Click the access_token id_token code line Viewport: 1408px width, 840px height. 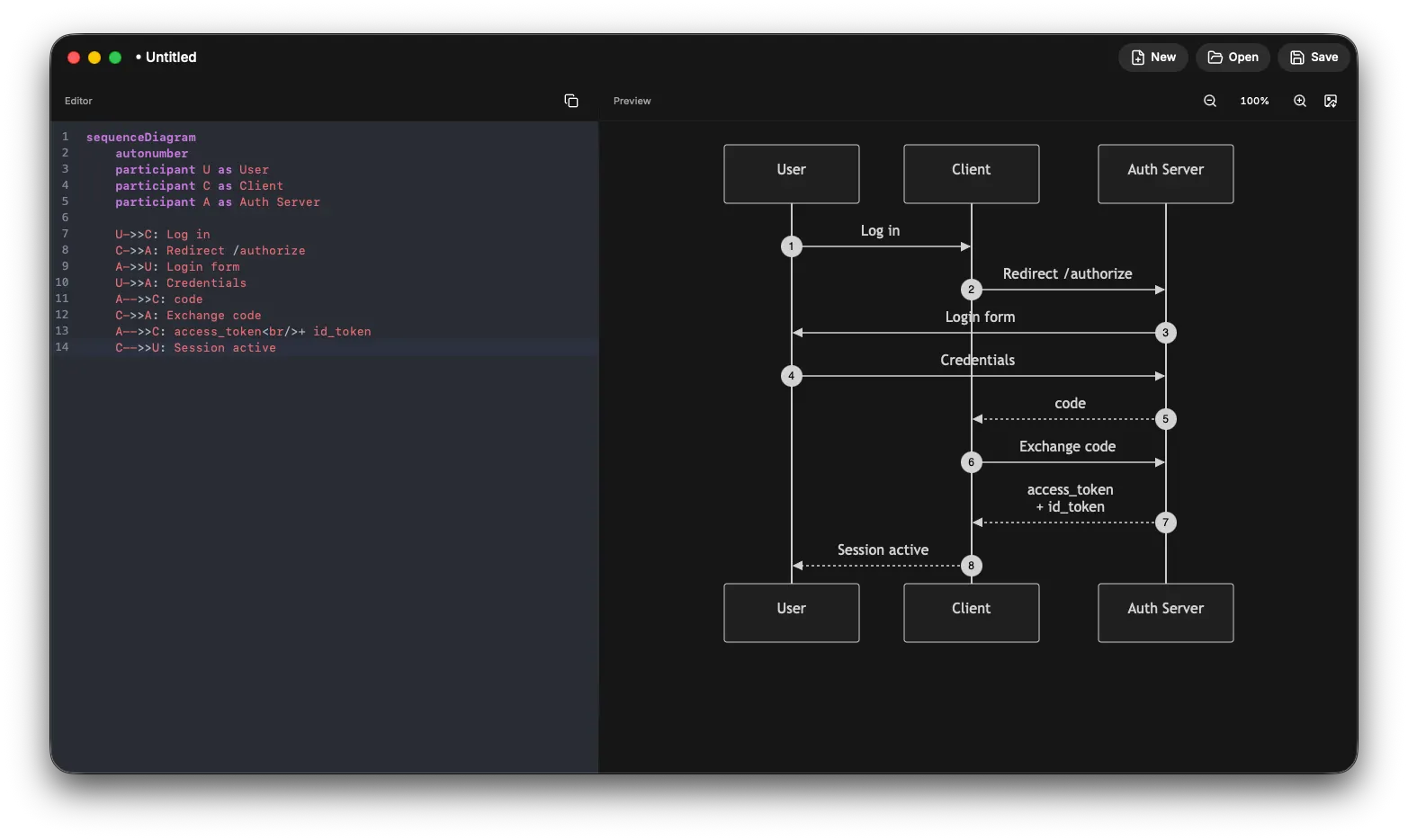click(243, 331)
